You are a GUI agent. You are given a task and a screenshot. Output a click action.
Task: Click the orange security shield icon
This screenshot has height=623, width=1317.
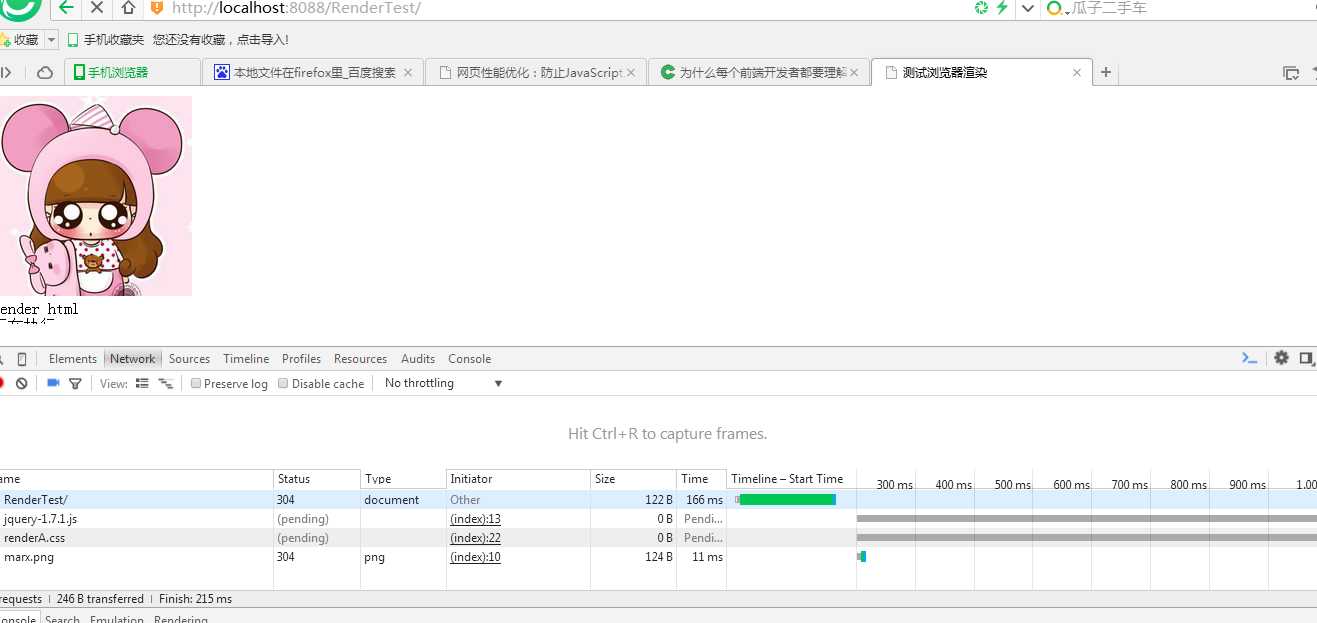tap(156, 7)
